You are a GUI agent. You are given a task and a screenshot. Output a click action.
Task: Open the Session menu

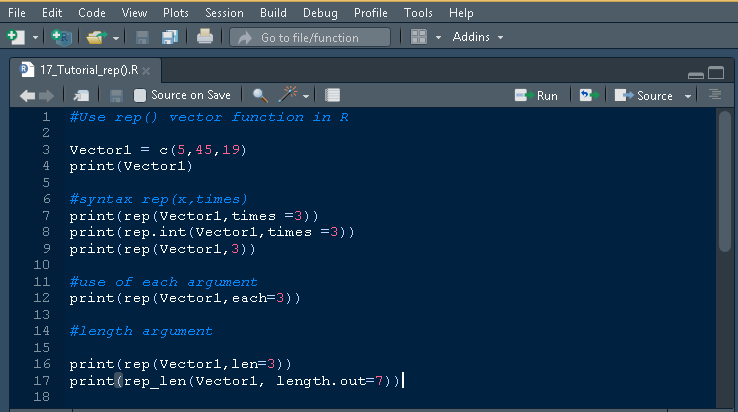(x=224, y=13)
